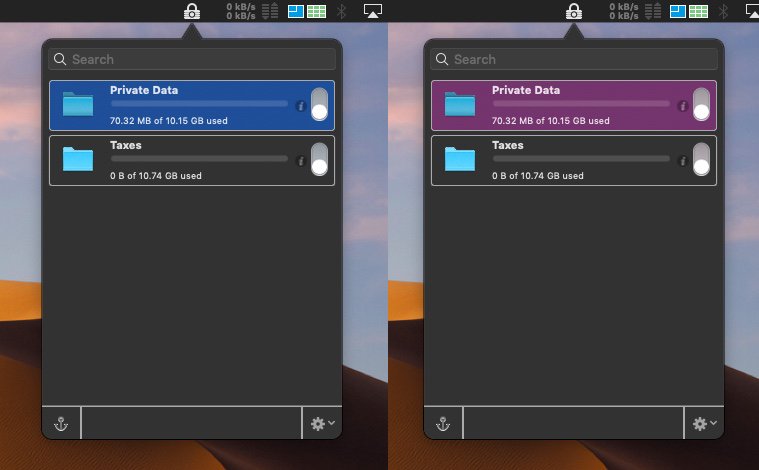Screen dimensions: 759x470
Task: Open the gear settings dropdown in the purple-accent panel
Action: [704, 424]
